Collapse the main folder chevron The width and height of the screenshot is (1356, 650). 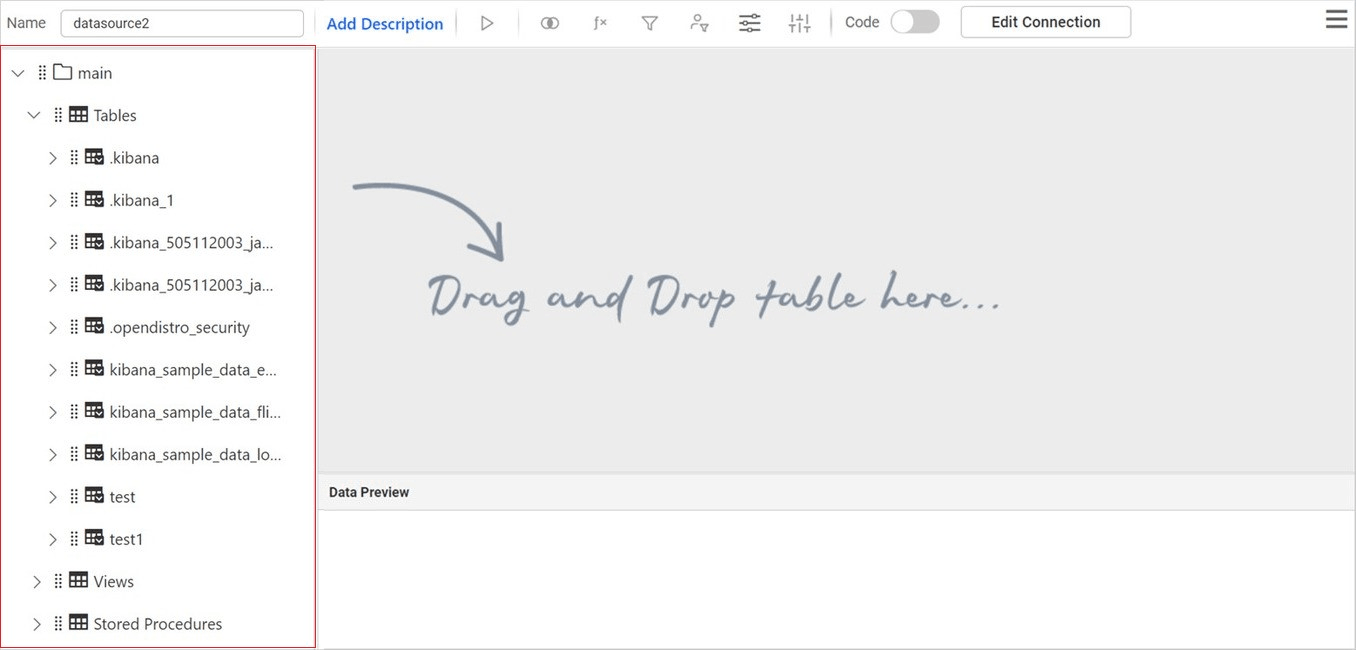click(x=18, y=73)
